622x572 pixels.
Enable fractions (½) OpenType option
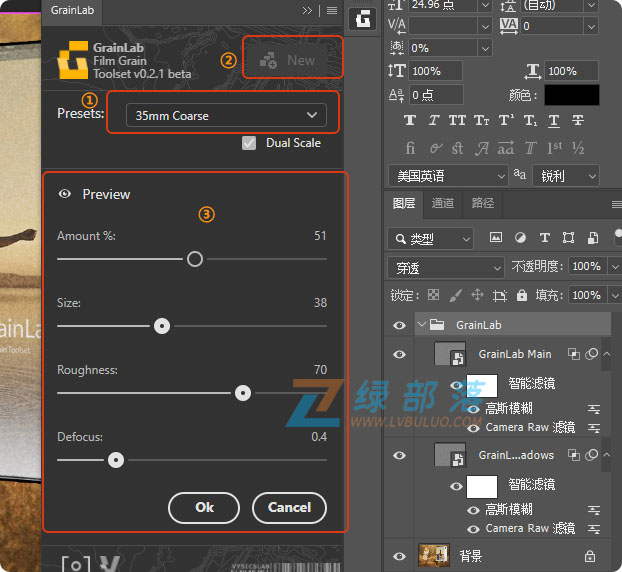(578, 148)
